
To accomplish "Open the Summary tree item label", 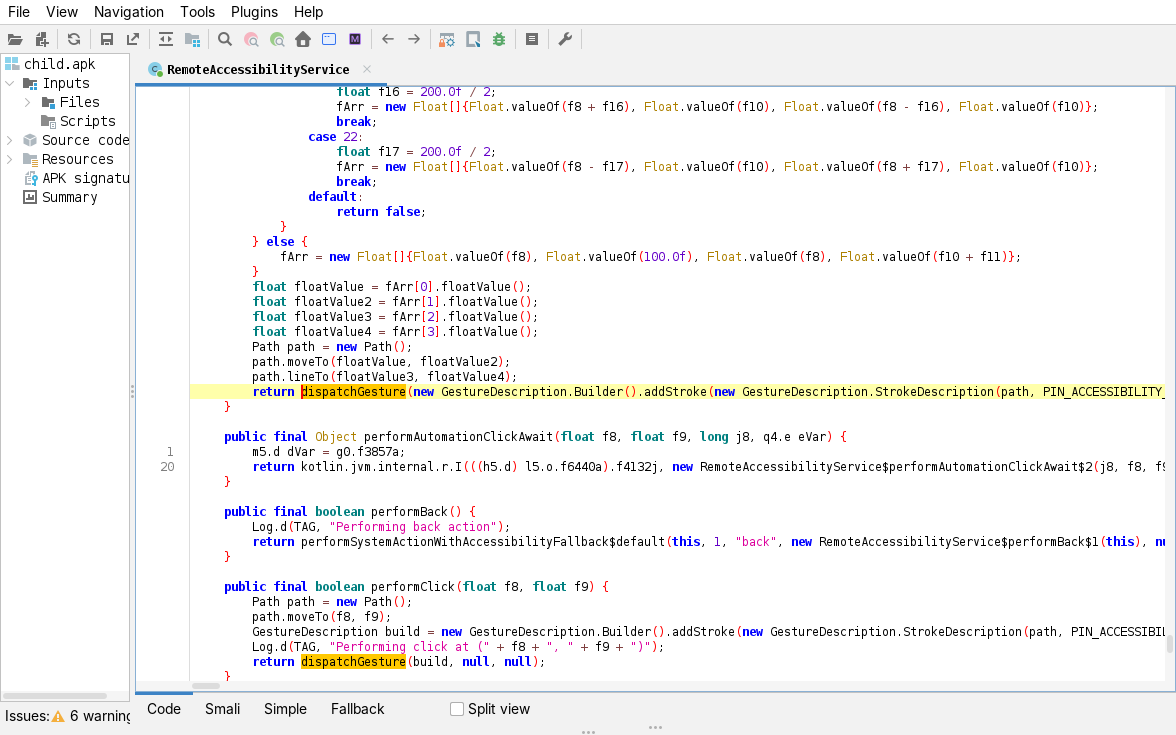I will pyautogui.click(x=70, y=197).
